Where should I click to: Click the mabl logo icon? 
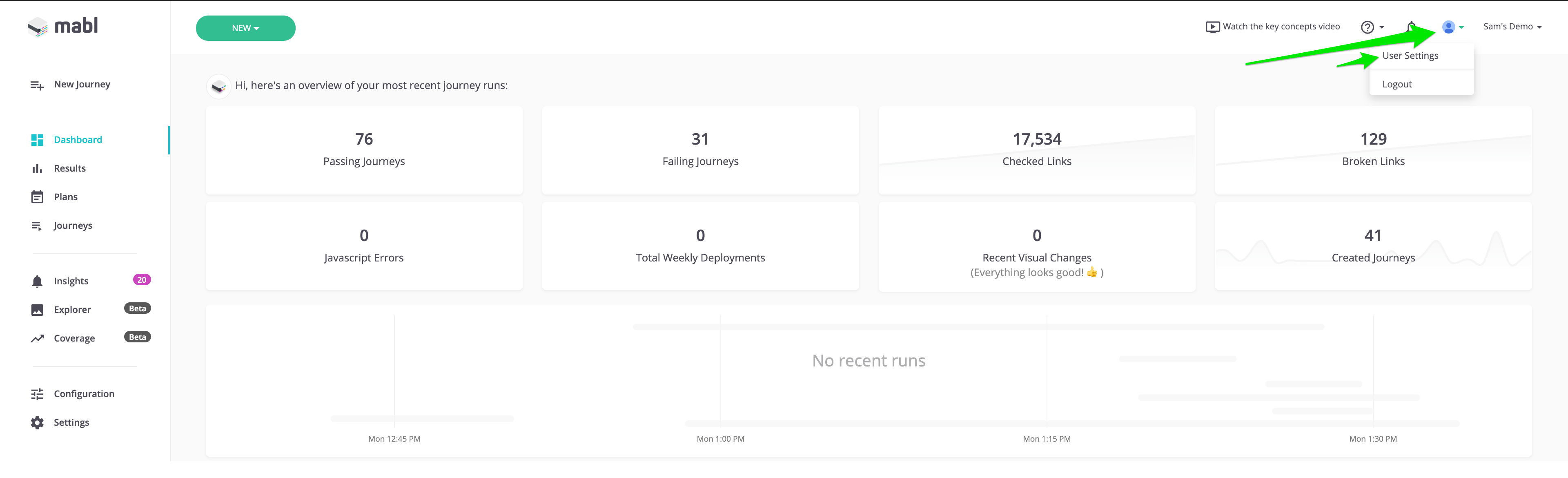[x=38, y=26]
